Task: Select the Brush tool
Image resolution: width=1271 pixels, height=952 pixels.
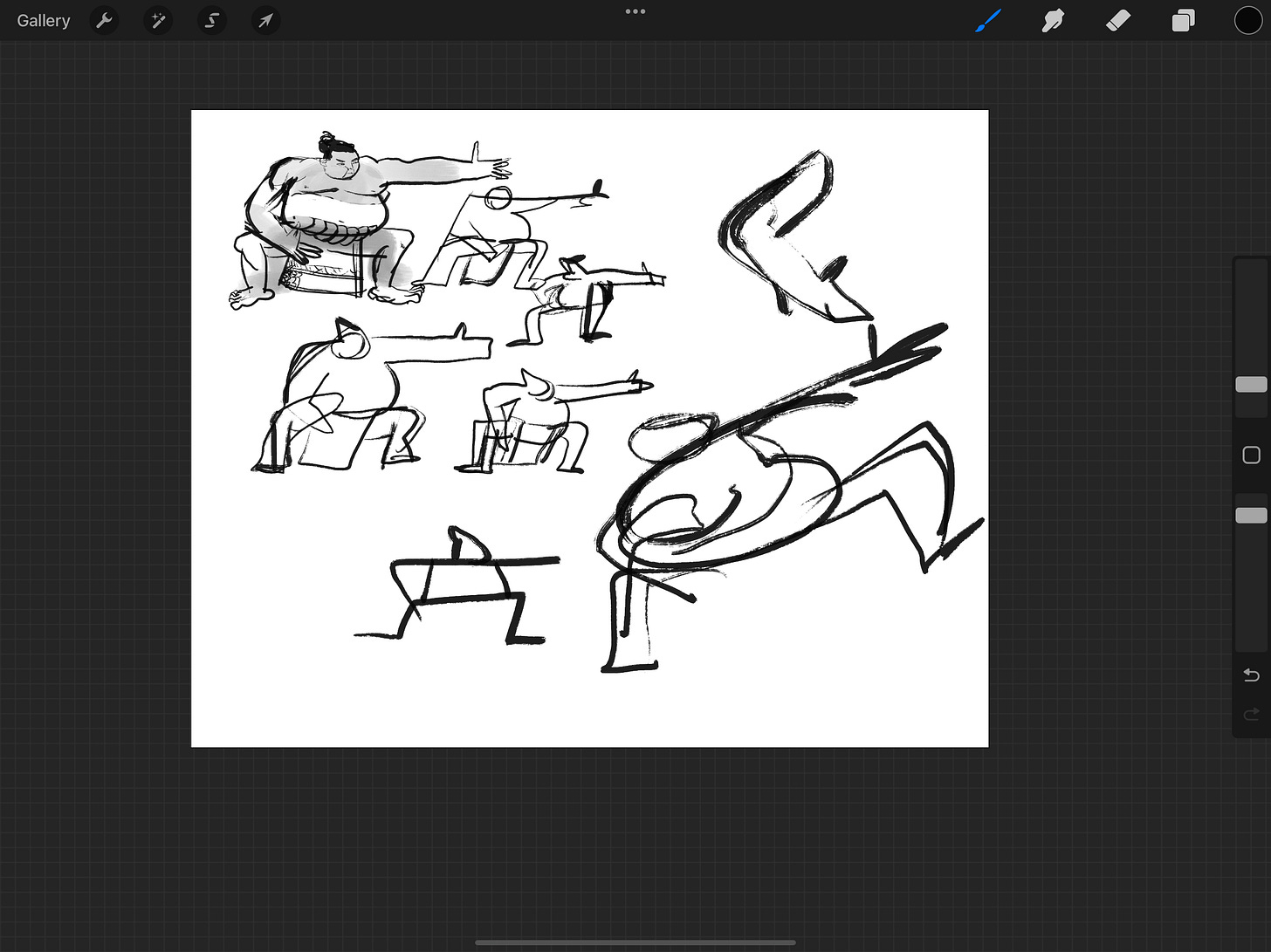Action: tap(988, 20)
